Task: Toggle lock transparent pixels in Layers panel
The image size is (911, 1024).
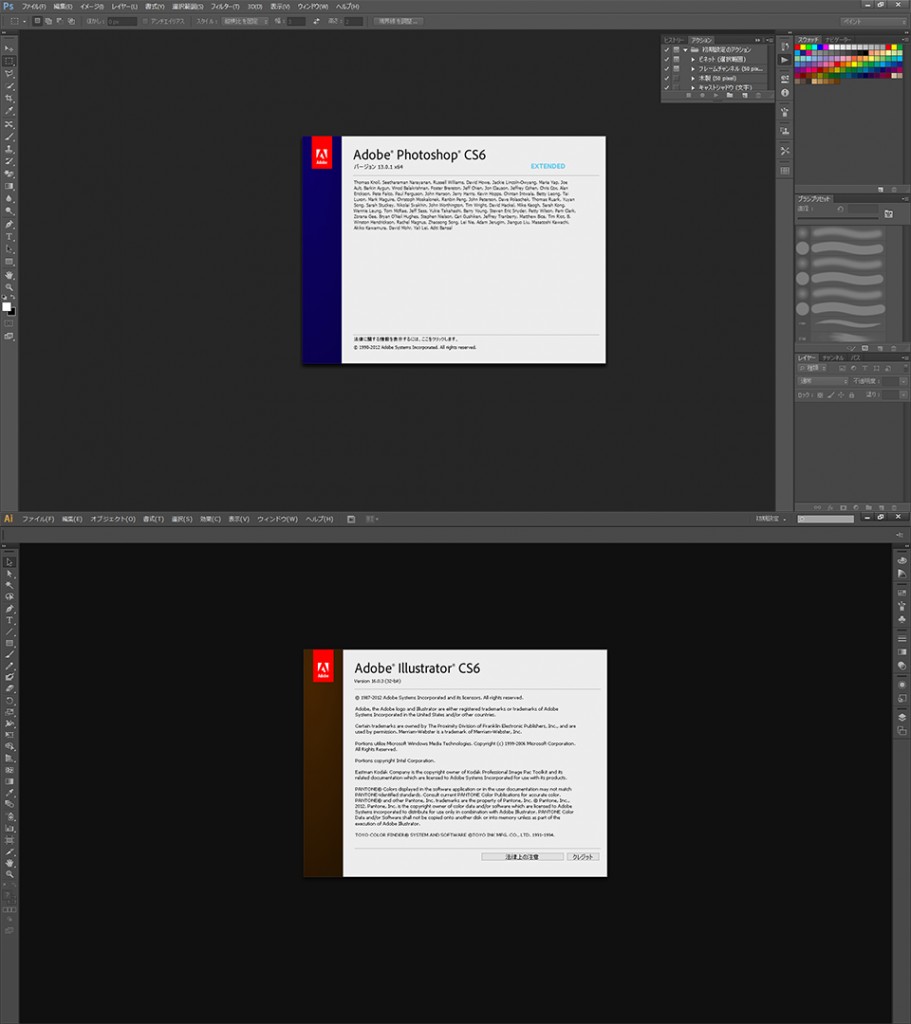Action: pos(820,395)
